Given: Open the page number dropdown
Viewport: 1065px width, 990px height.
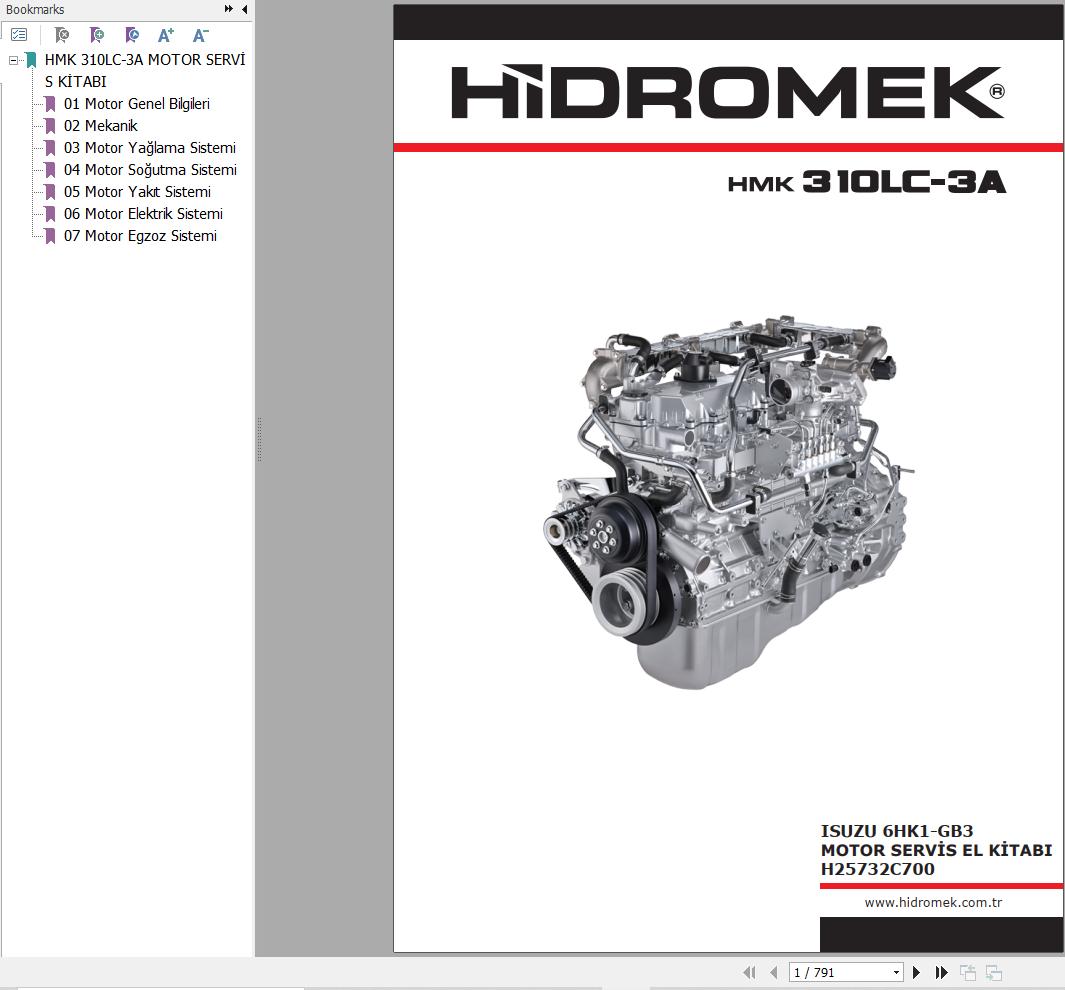Looking at the screenshot, I should pos(896,972).
